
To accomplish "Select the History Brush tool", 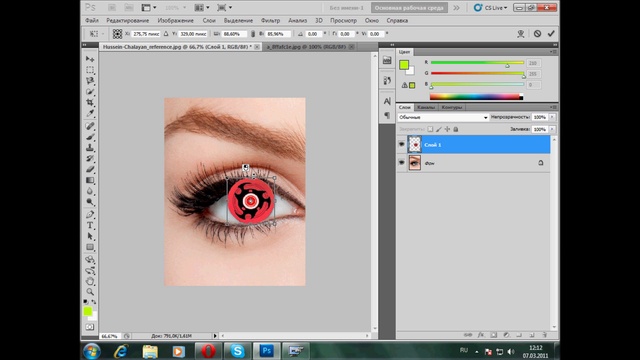I will pos(90,158).
